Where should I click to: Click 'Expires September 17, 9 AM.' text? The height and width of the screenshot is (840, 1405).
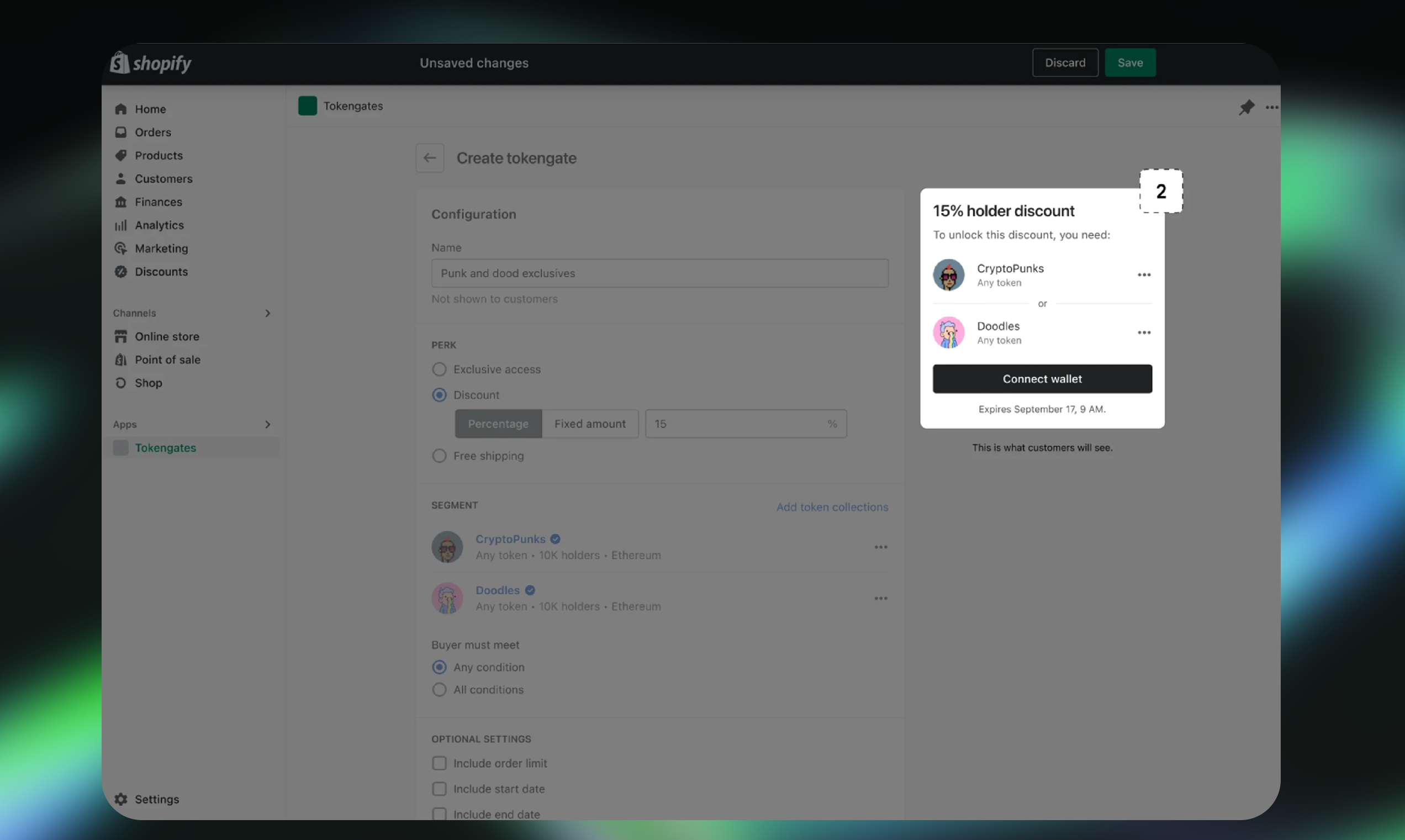(1042, 409)
